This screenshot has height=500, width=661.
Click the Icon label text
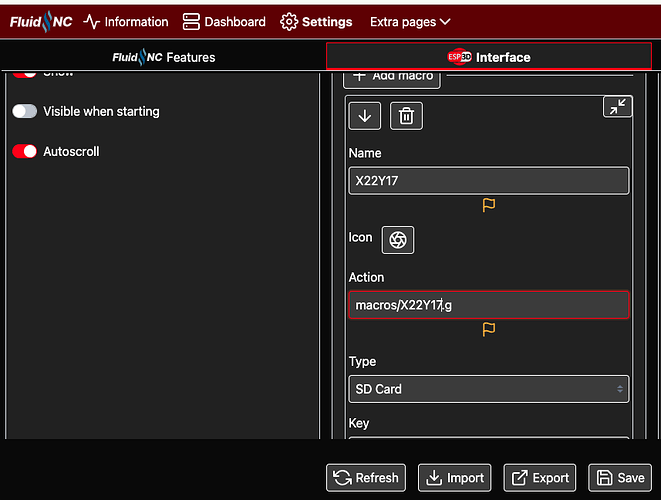click(360, 237)
